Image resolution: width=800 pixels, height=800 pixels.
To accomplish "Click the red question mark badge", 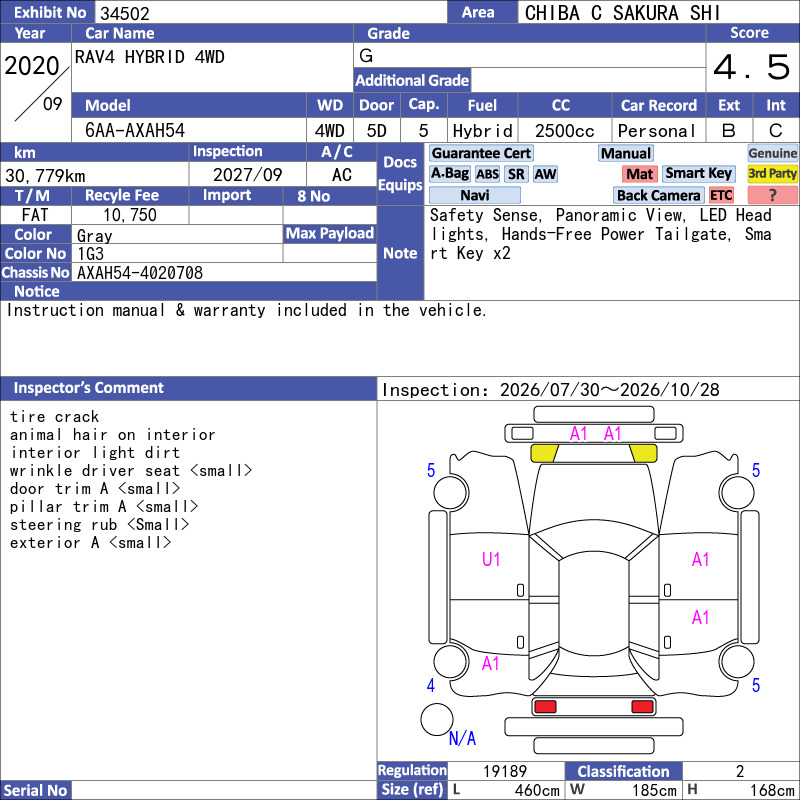I will click(x=772, y=195).
